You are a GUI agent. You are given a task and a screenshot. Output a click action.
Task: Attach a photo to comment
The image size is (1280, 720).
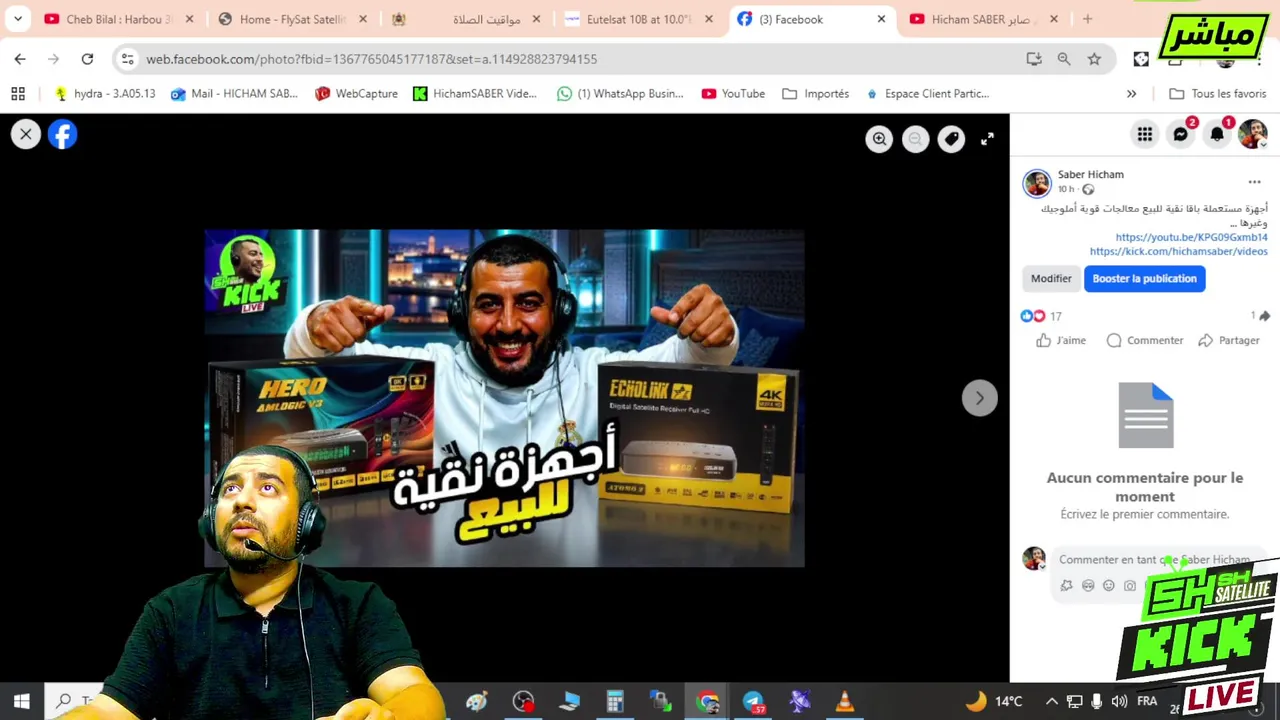tap(1129, 586)
